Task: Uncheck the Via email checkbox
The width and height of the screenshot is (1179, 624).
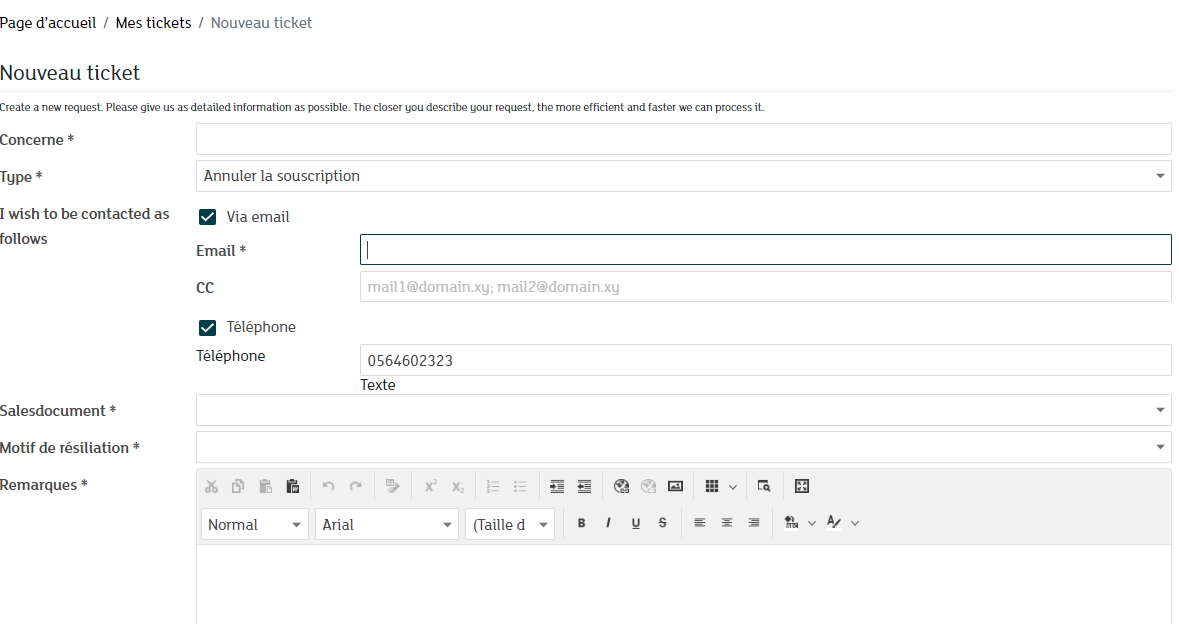Action: [x=208, y=217]
